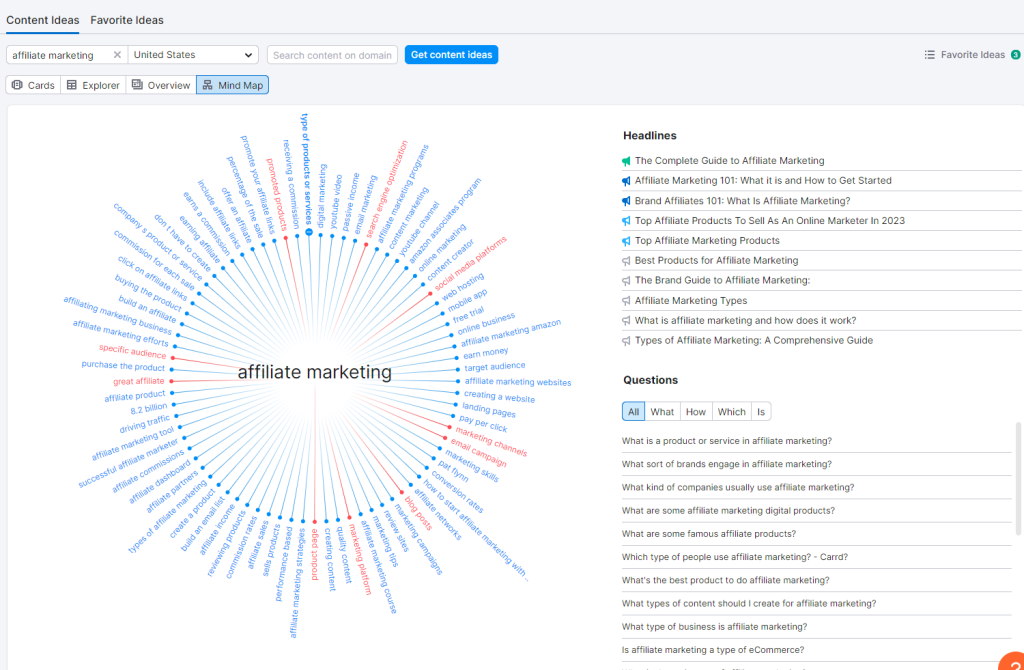Click the questions list scrollbar
Screen dimensions: 1024x670
coord(1017,479)
